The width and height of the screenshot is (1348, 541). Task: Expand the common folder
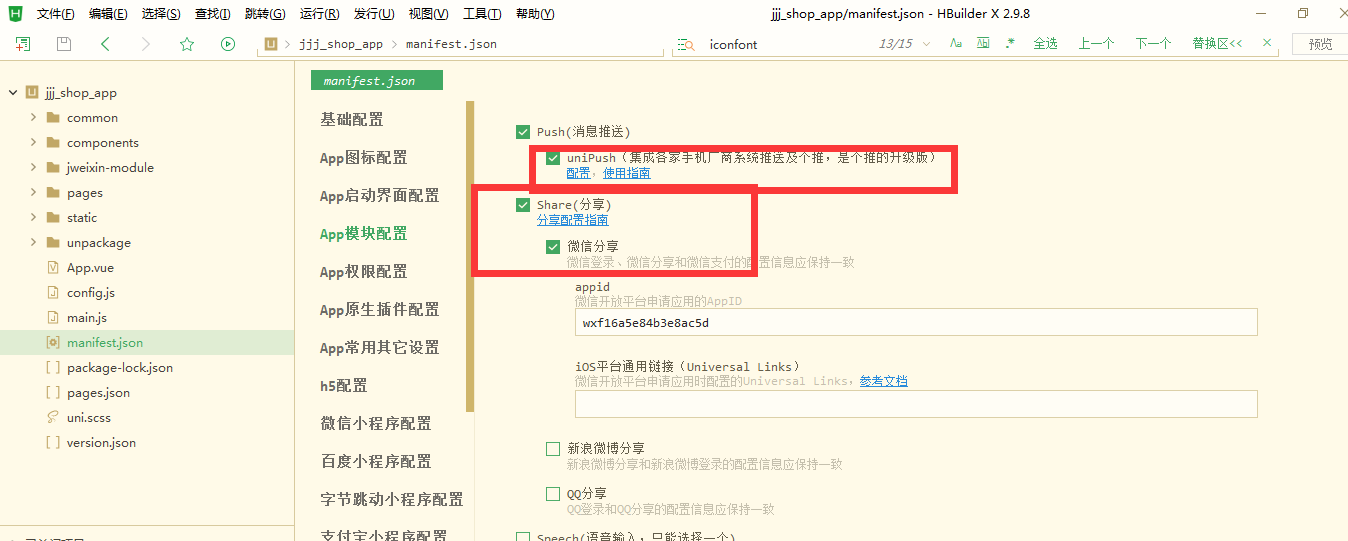point(33,118)
